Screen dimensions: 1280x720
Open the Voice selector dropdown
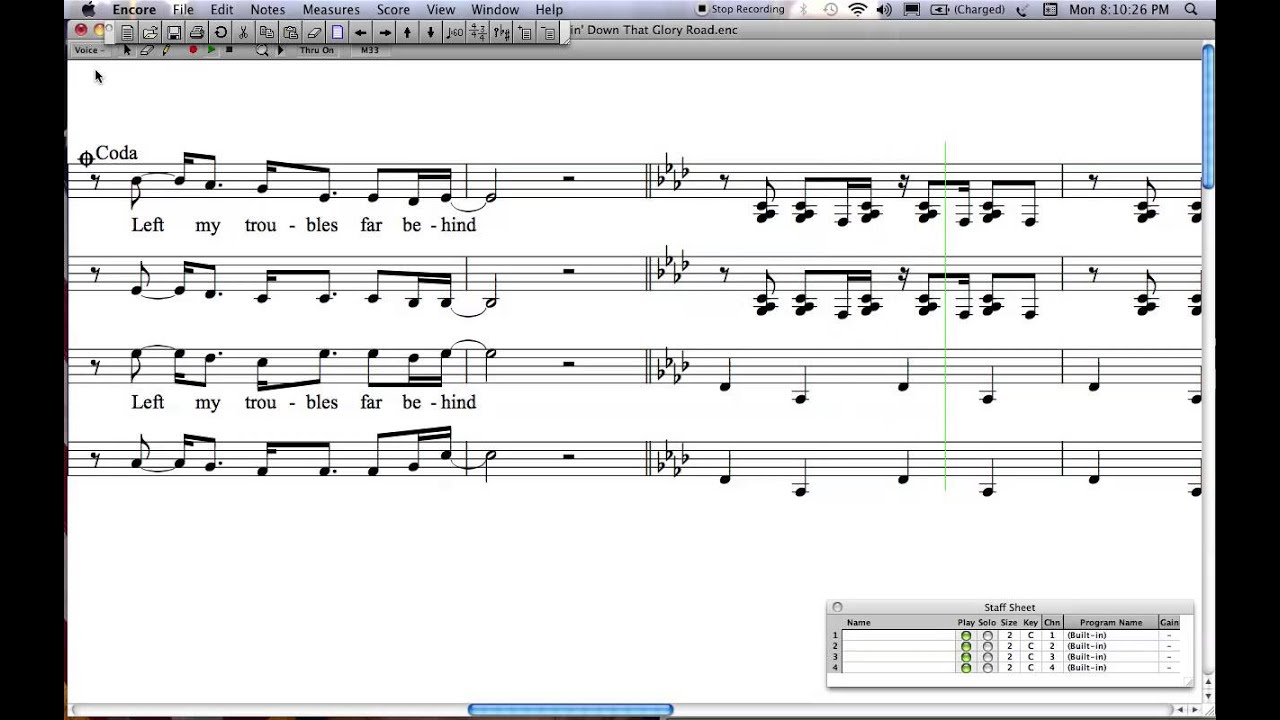(88, 50)
